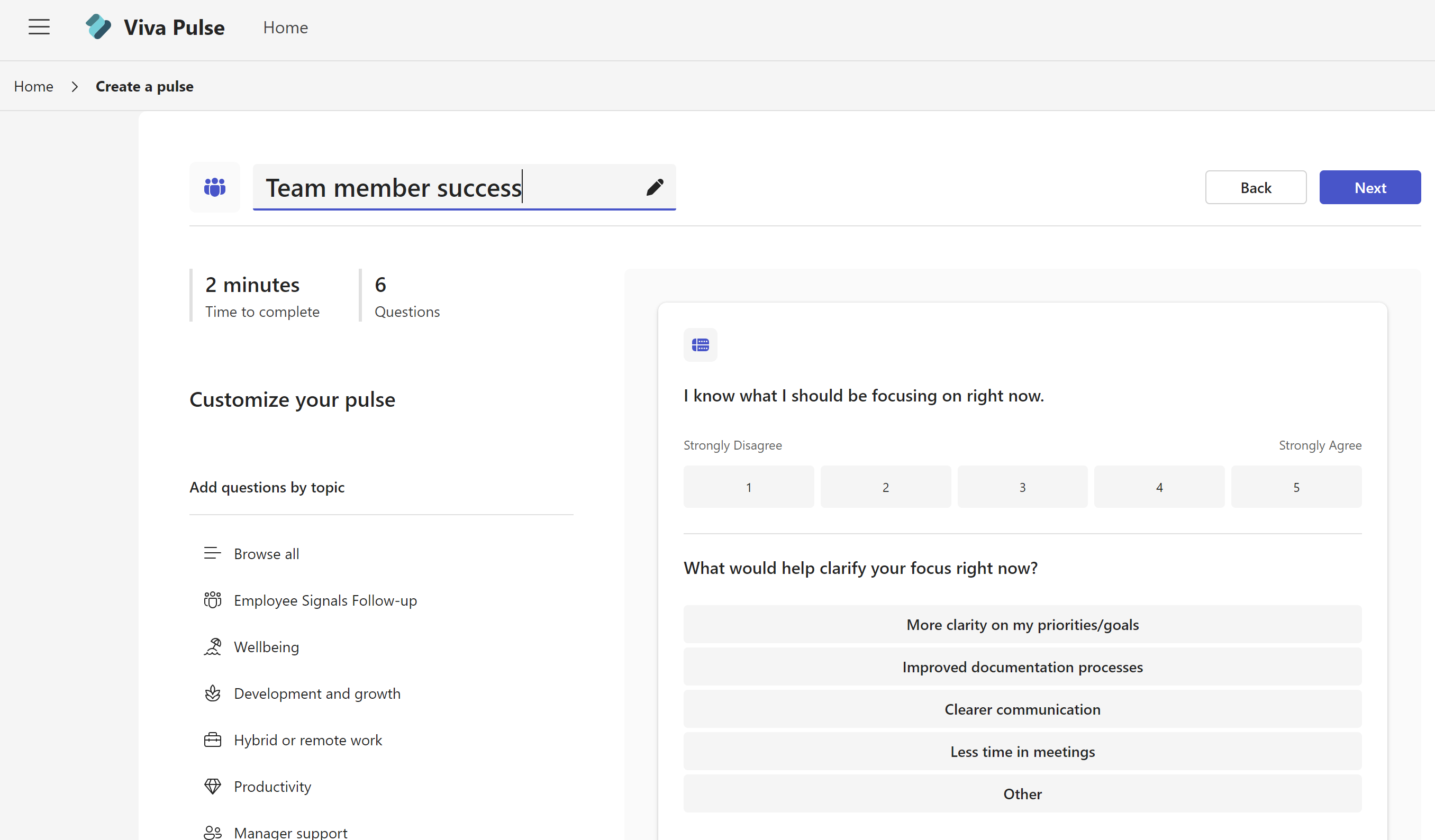
Task: Click the Back button to return
Action: [1255, 187]
